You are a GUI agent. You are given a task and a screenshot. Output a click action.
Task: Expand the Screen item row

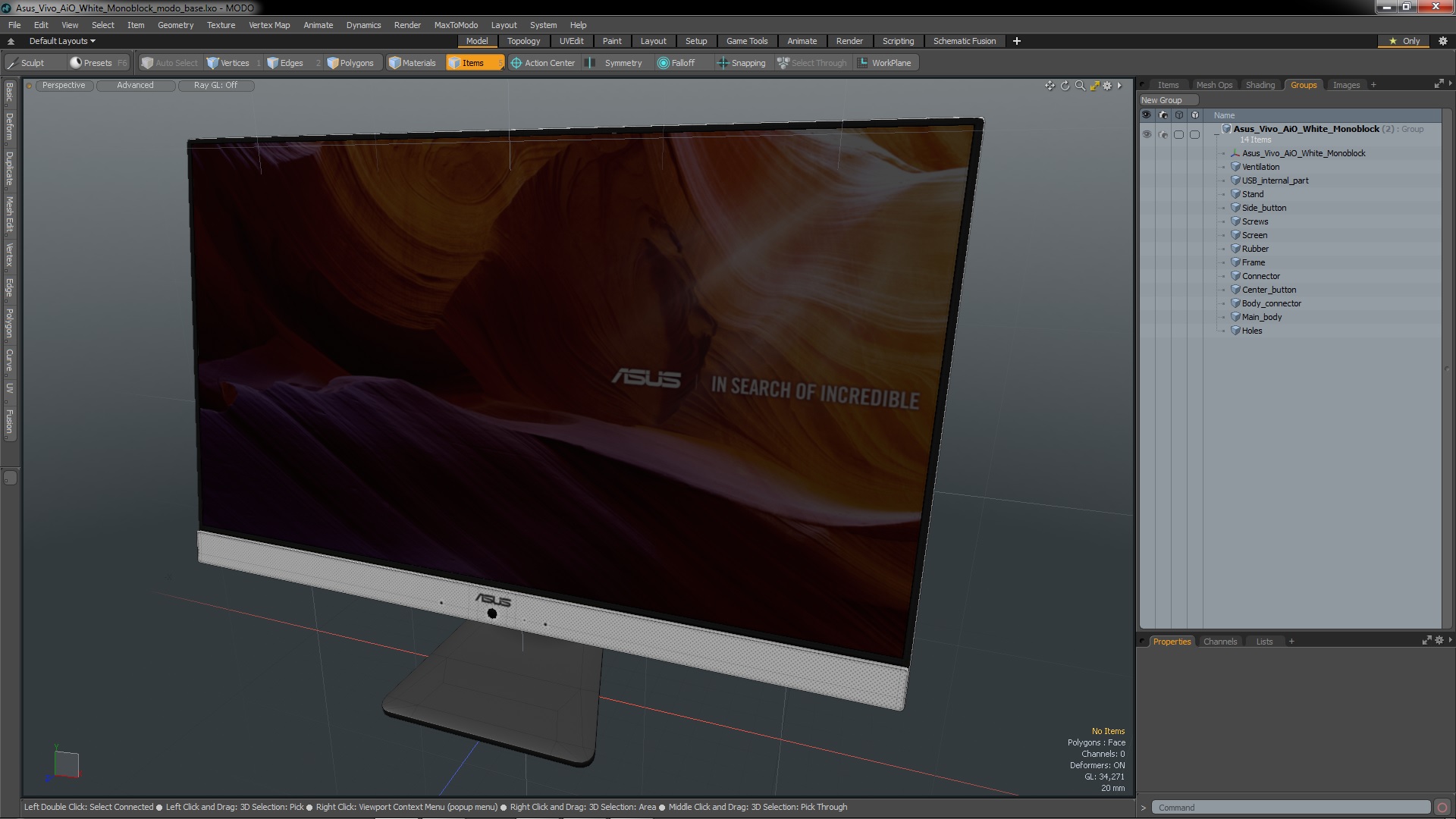click(x=1223, y=236)
